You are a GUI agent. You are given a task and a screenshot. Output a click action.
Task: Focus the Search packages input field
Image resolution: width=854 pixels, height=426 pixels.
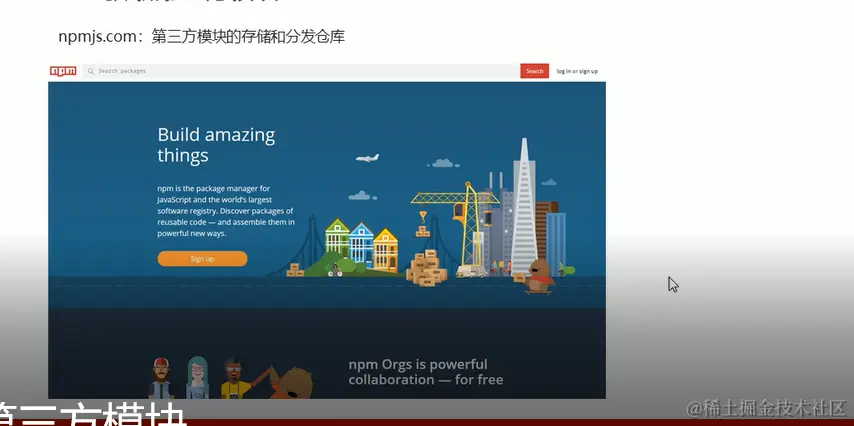[x=301, y=71]
